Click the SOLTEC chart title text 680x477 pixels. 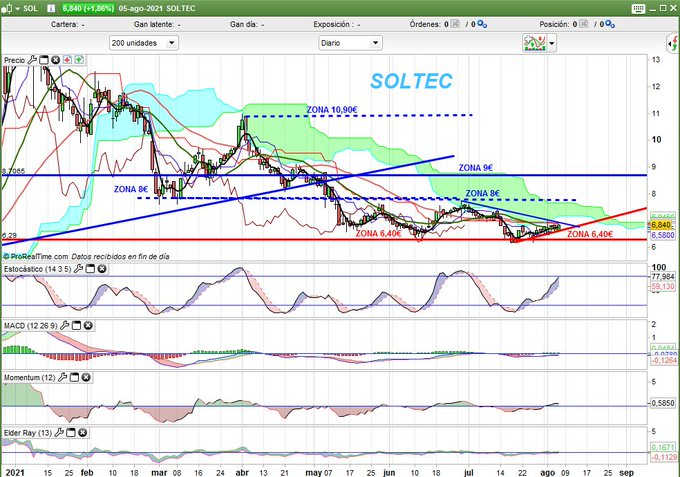(411, 81)
